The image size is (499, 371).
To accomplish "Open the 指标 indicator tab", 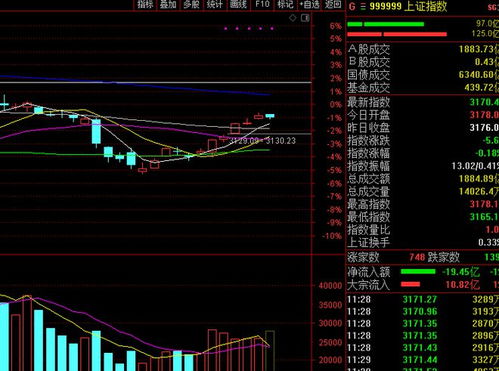I will tap(145, 4).
